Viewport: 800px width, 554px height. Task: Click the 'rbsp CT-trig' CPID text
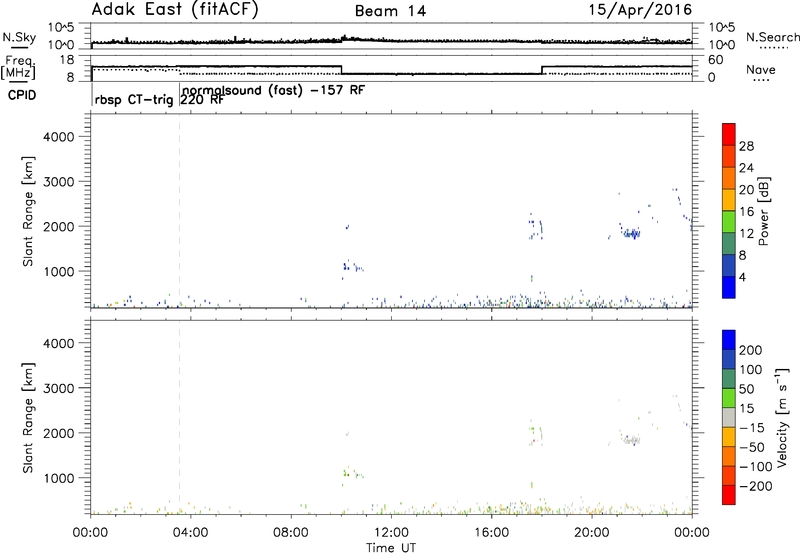[134, 100]
